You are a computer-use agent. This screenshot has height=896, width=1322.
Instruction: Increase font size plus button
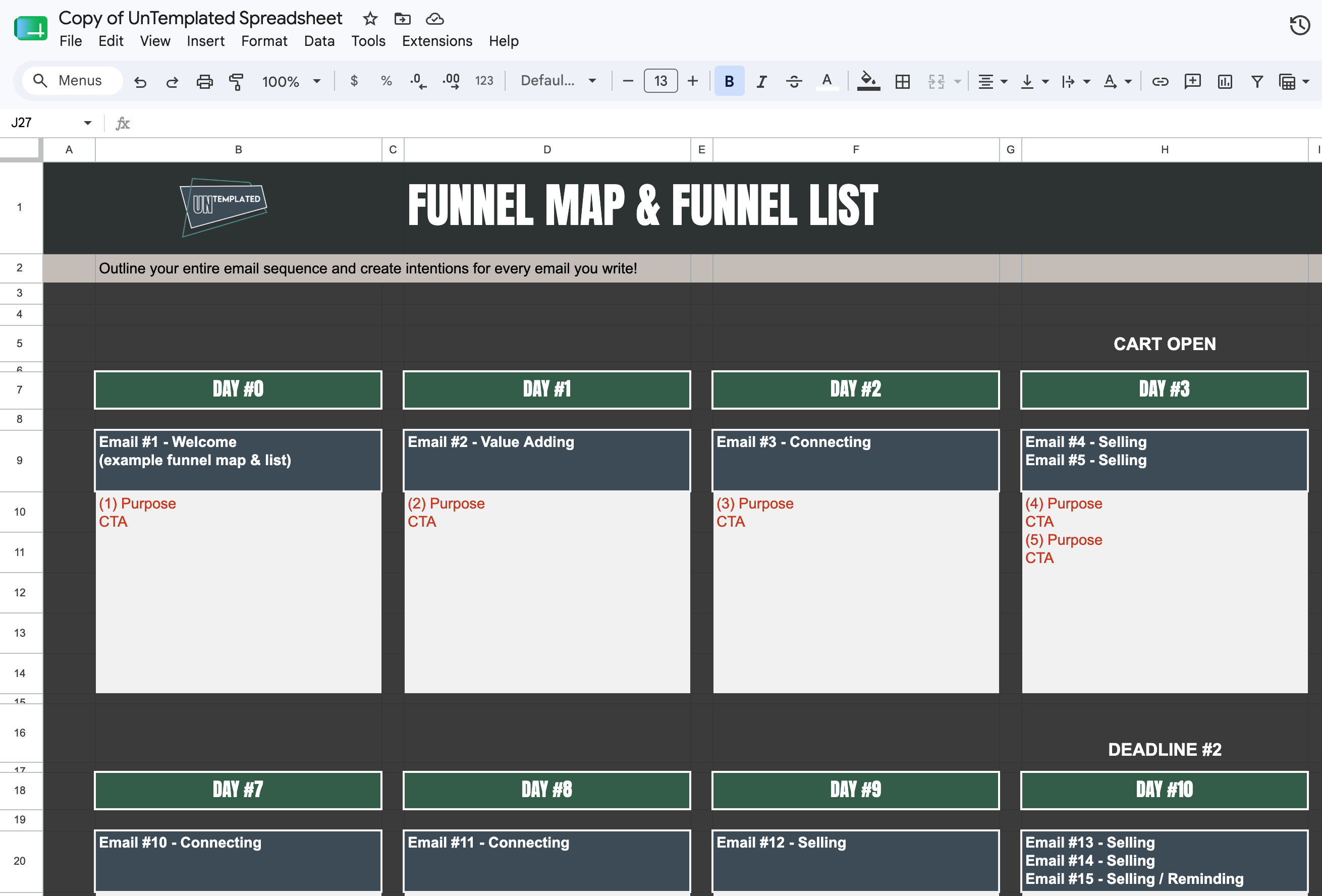tap(692, 81)
